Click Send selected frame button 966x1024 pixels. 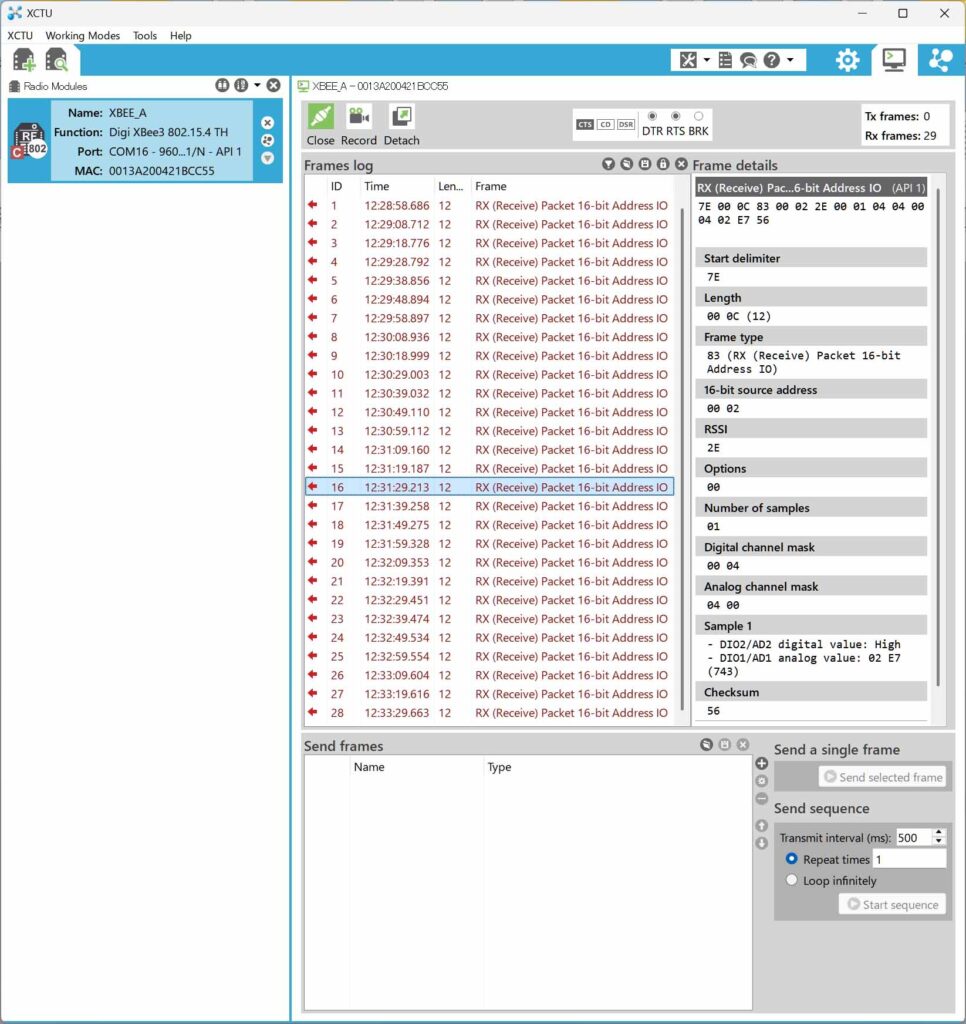pyautogui.click(x=882, y=777)
